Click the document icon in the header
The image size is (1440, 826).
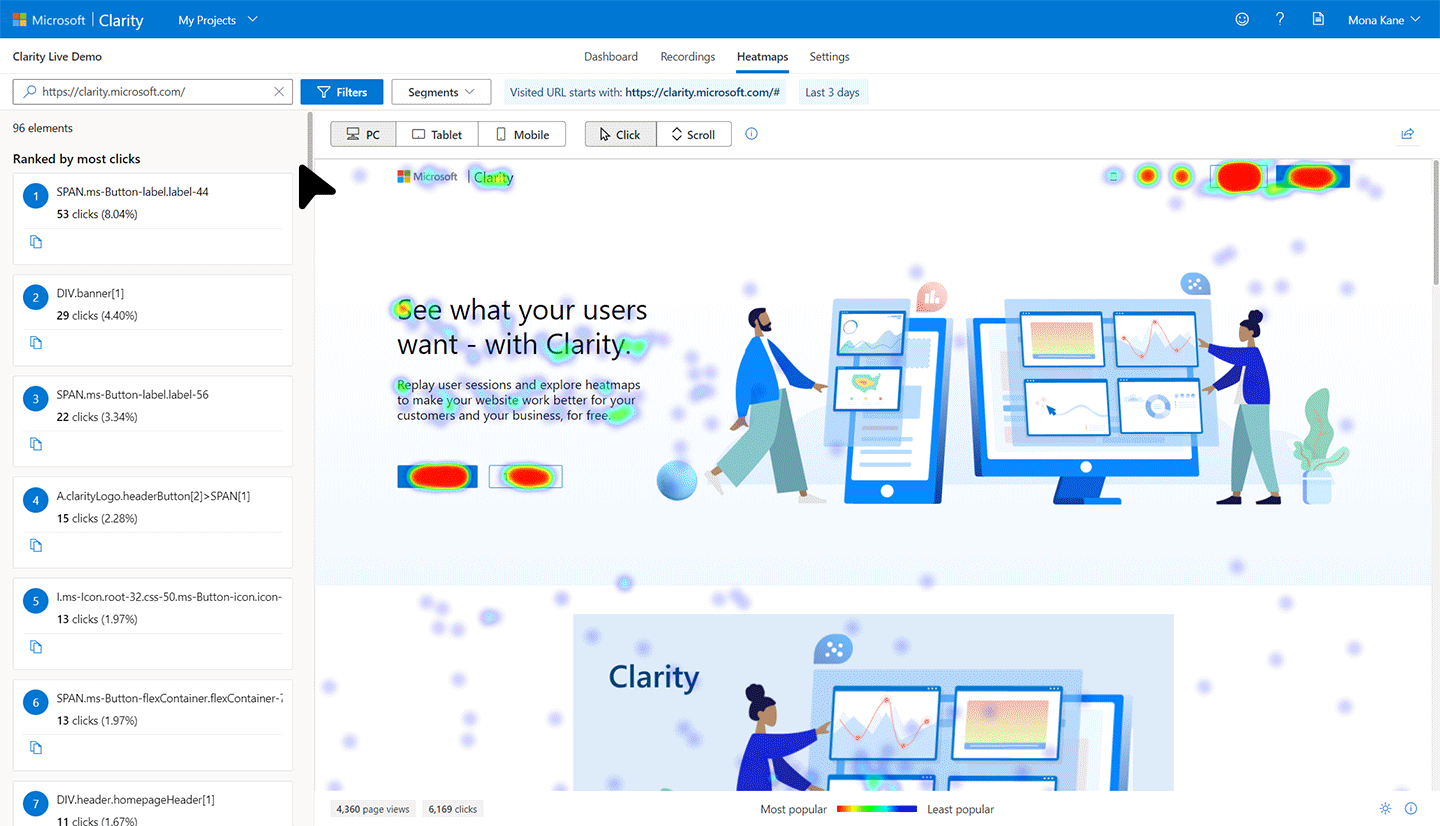tap(1318, 19)
